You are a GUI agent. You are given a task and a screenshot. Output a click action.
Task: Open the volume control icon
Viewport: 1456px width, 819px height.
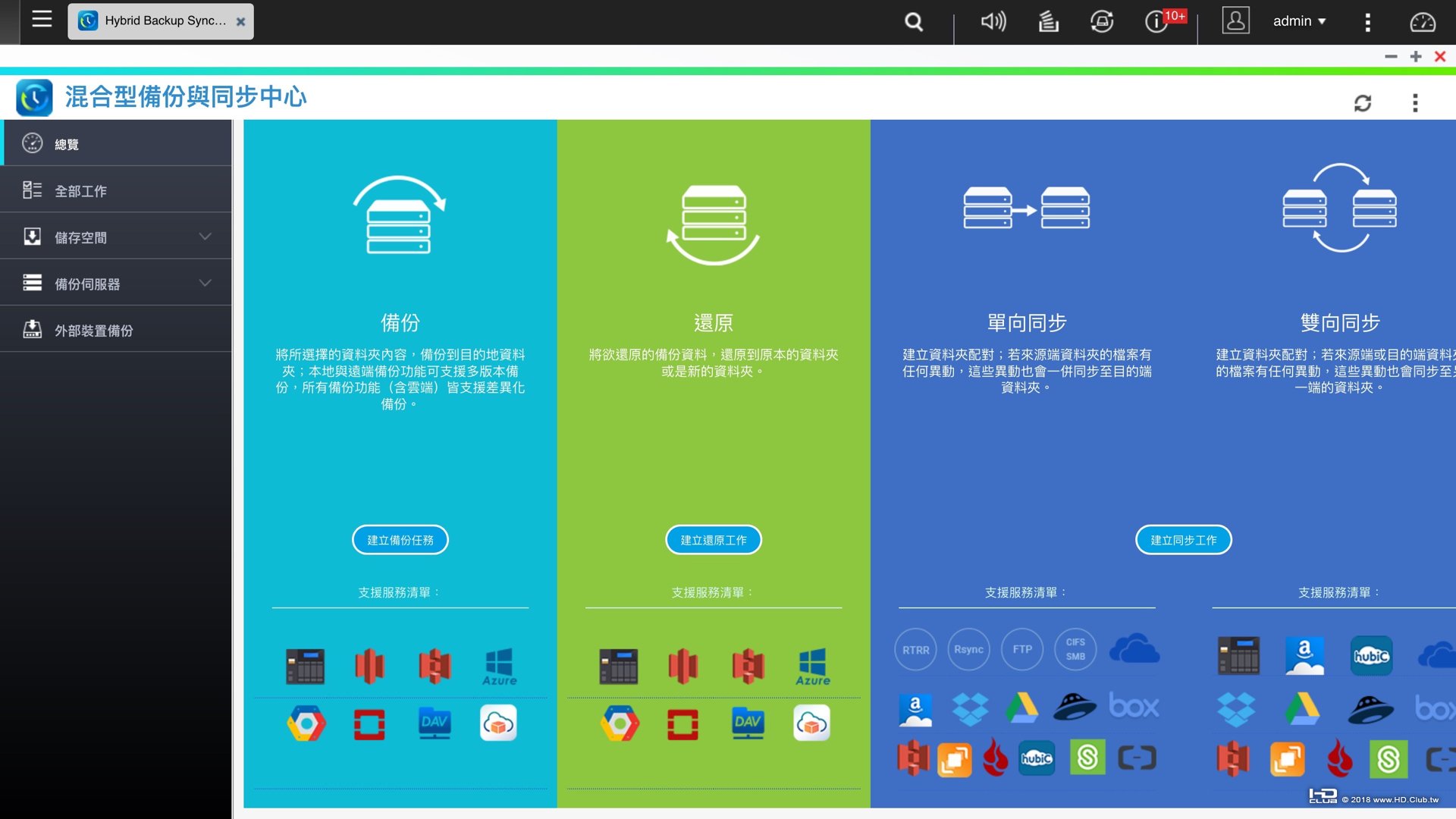point(993,21)
